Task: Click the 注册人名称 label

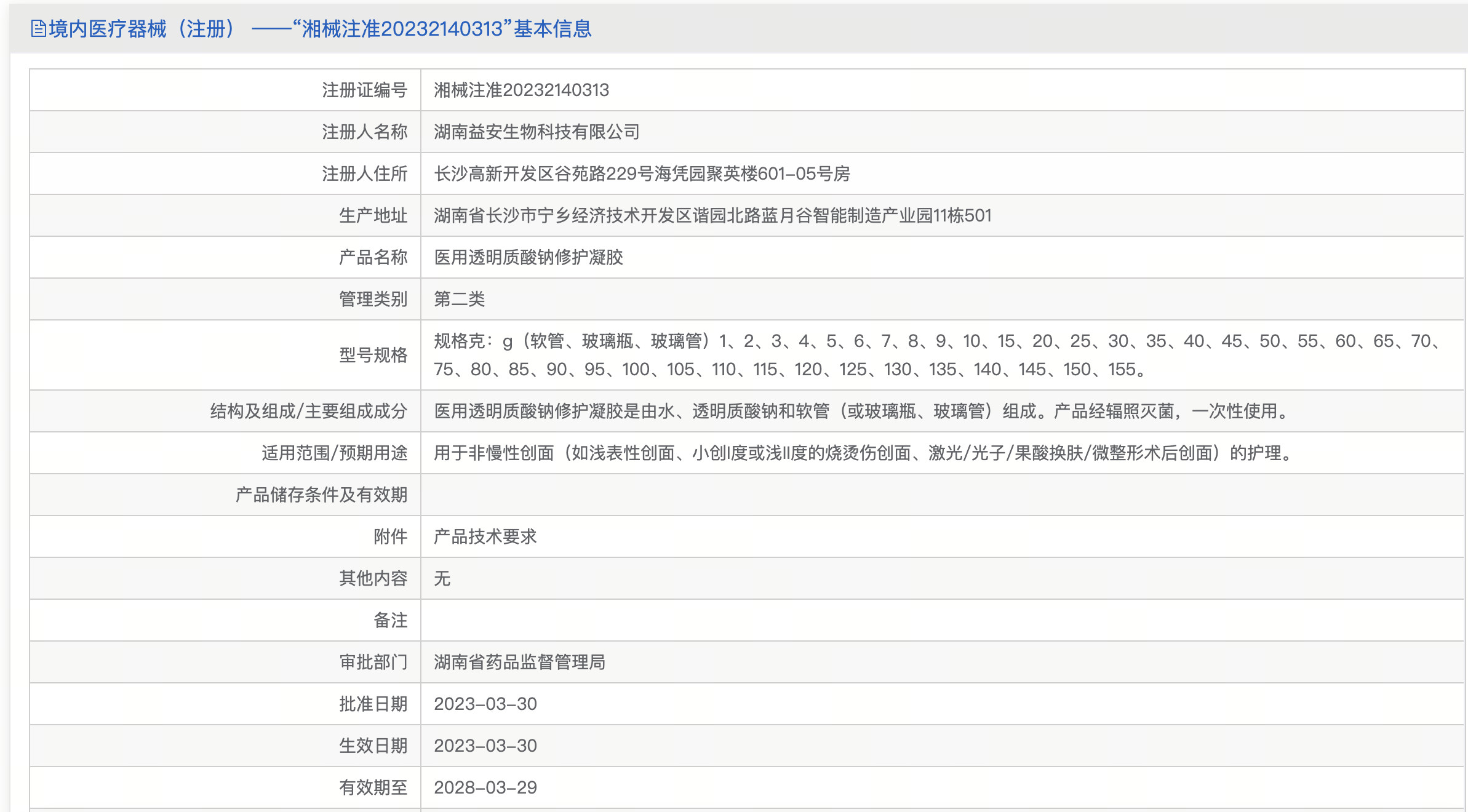Action: [365, 132]
